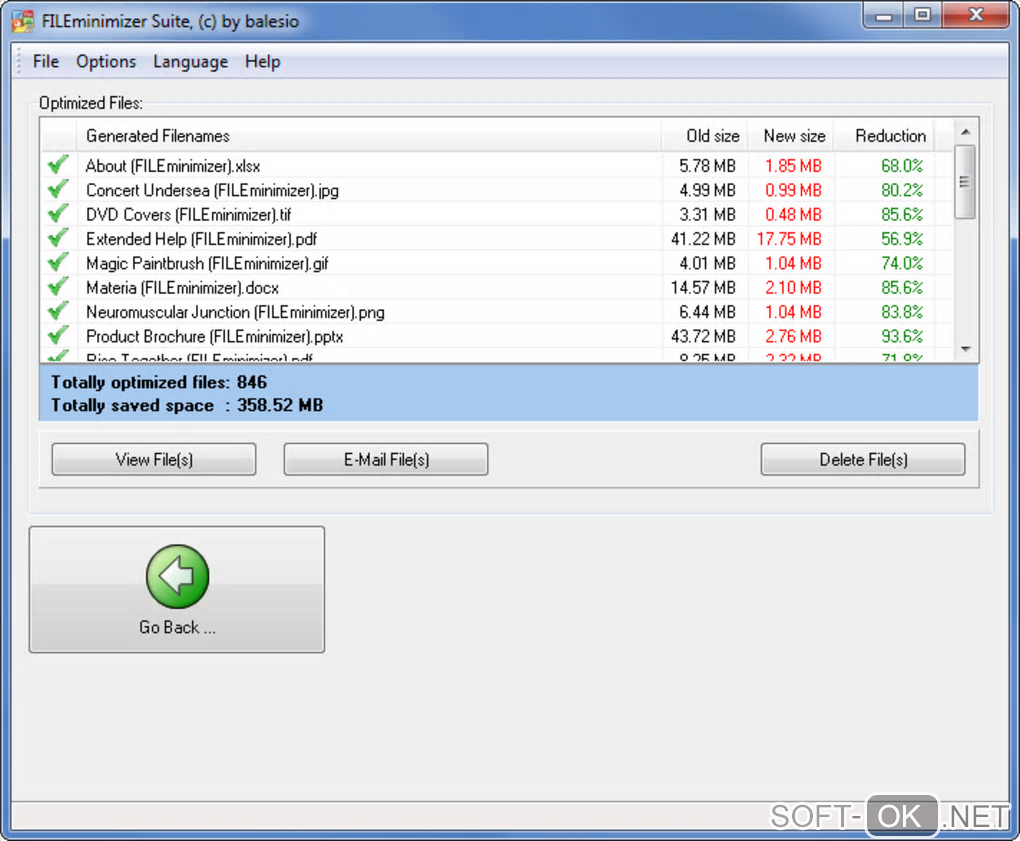Click the 6.44 MB old size value
Screen dimensions: 1020x841
(707, 312)
